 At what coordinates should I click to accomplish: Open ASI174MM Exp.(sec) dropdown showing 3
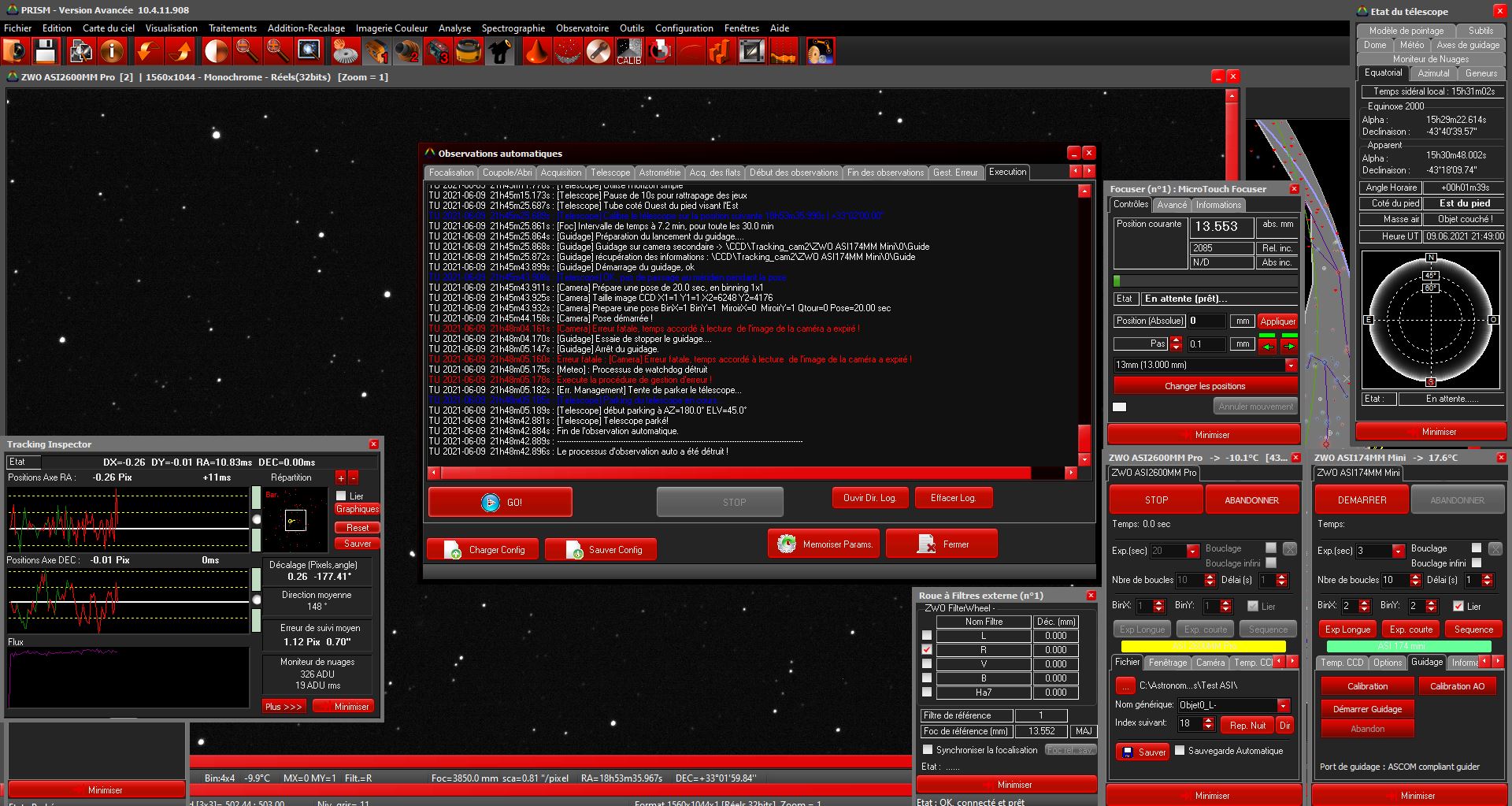click(x=1398, y=551)
